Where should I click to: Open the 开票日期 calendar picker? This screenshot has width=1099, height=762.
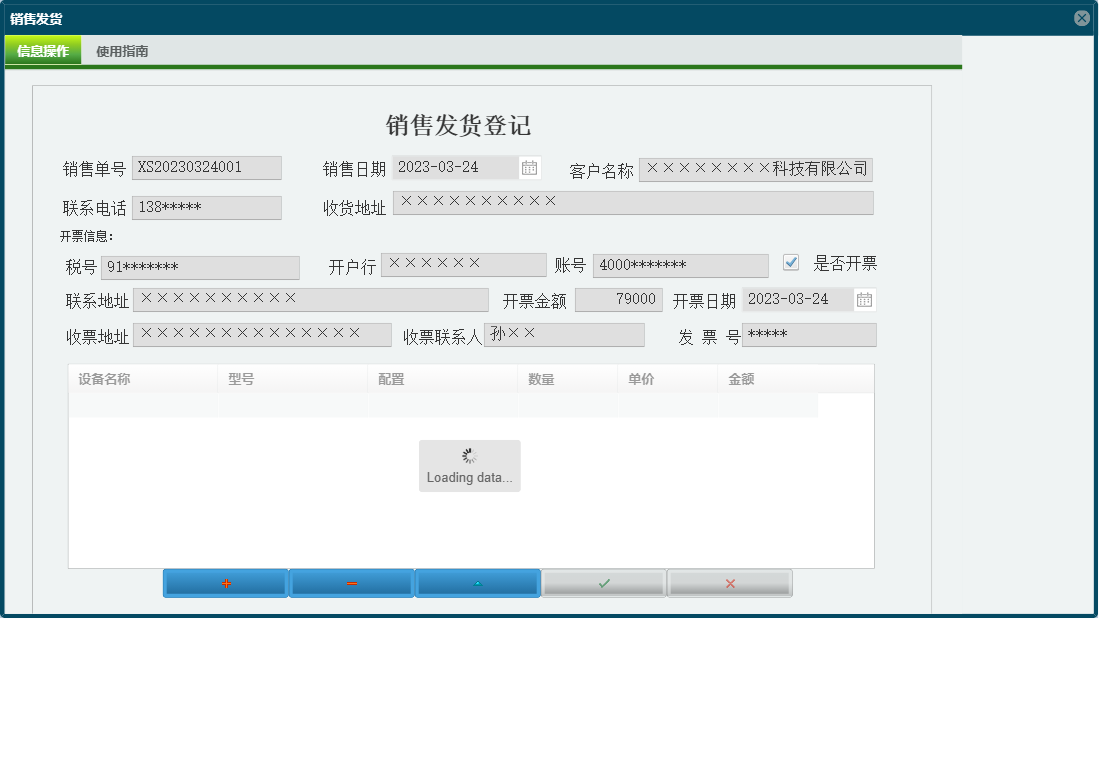coord(864,298)
